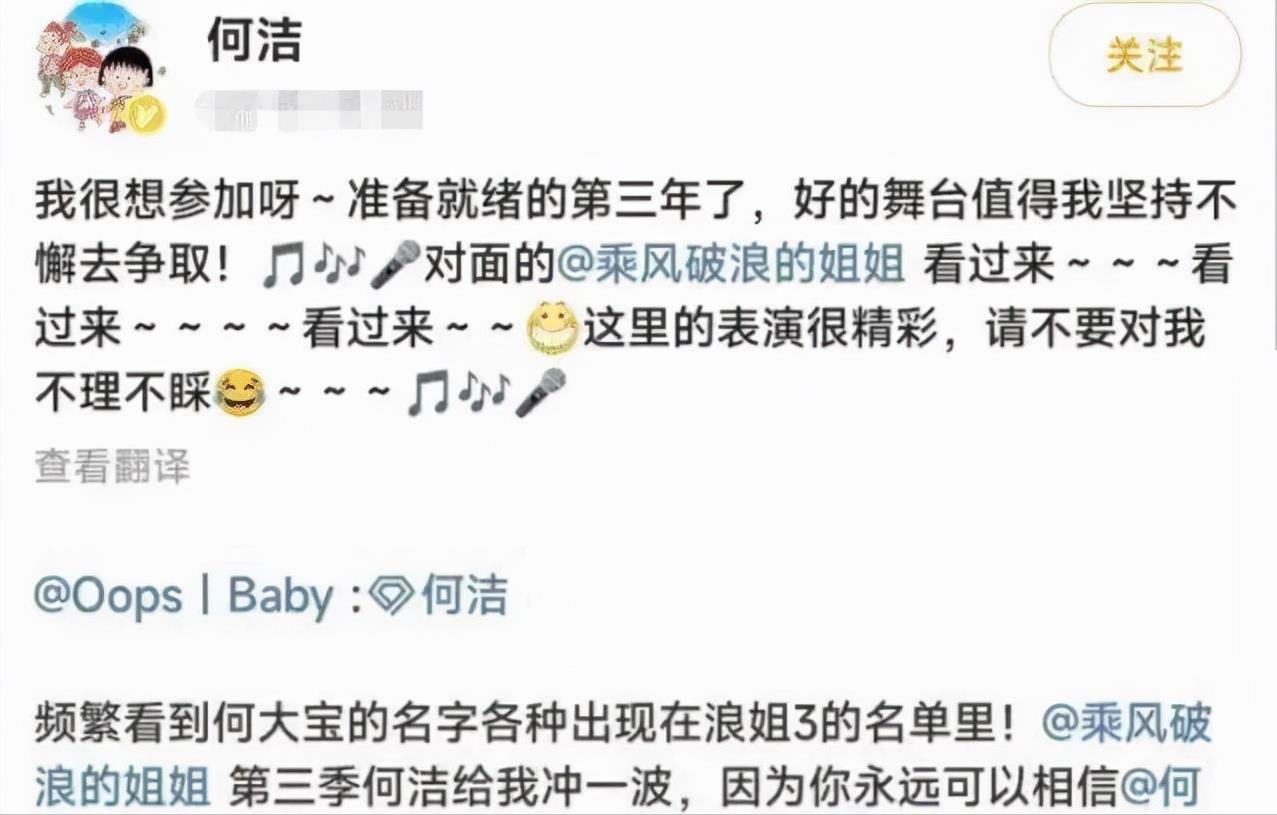Click the 浪的姐姐 link continuation text

(x=123, y=788)
